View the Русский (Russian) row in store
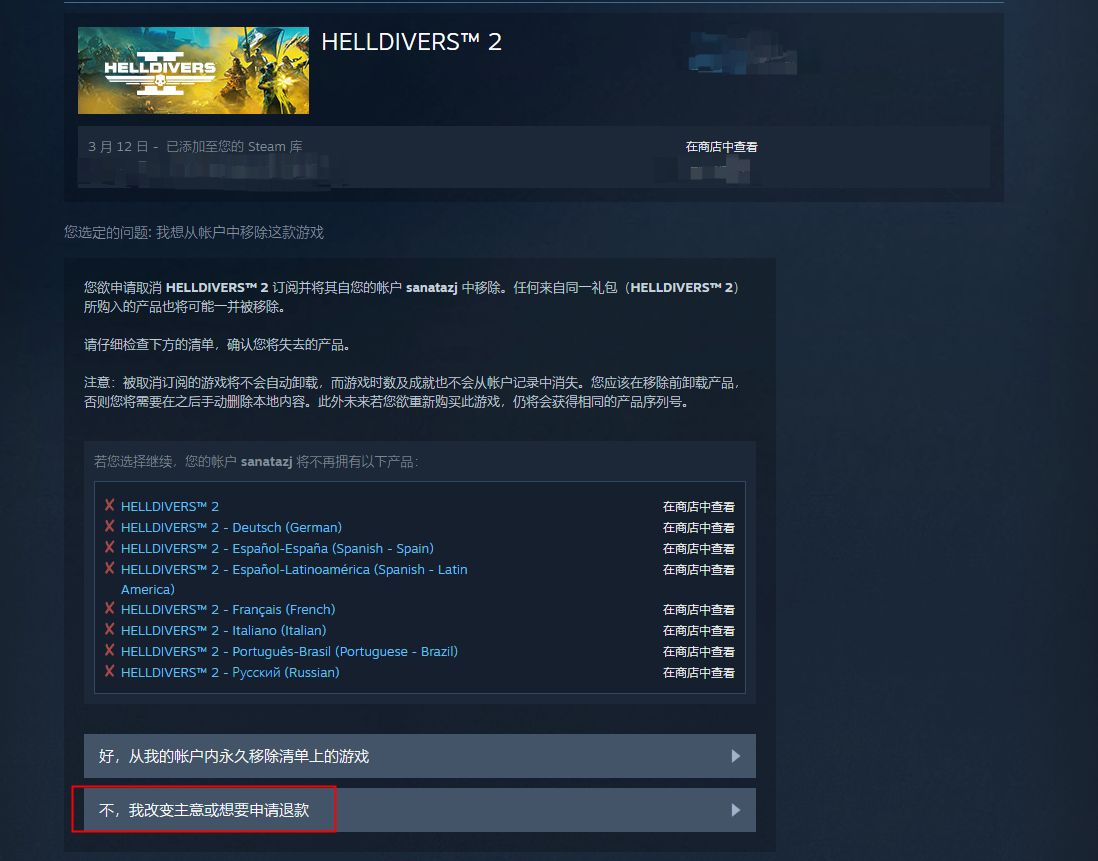This screenshot has width=1098, height=861. pos(699,673)
